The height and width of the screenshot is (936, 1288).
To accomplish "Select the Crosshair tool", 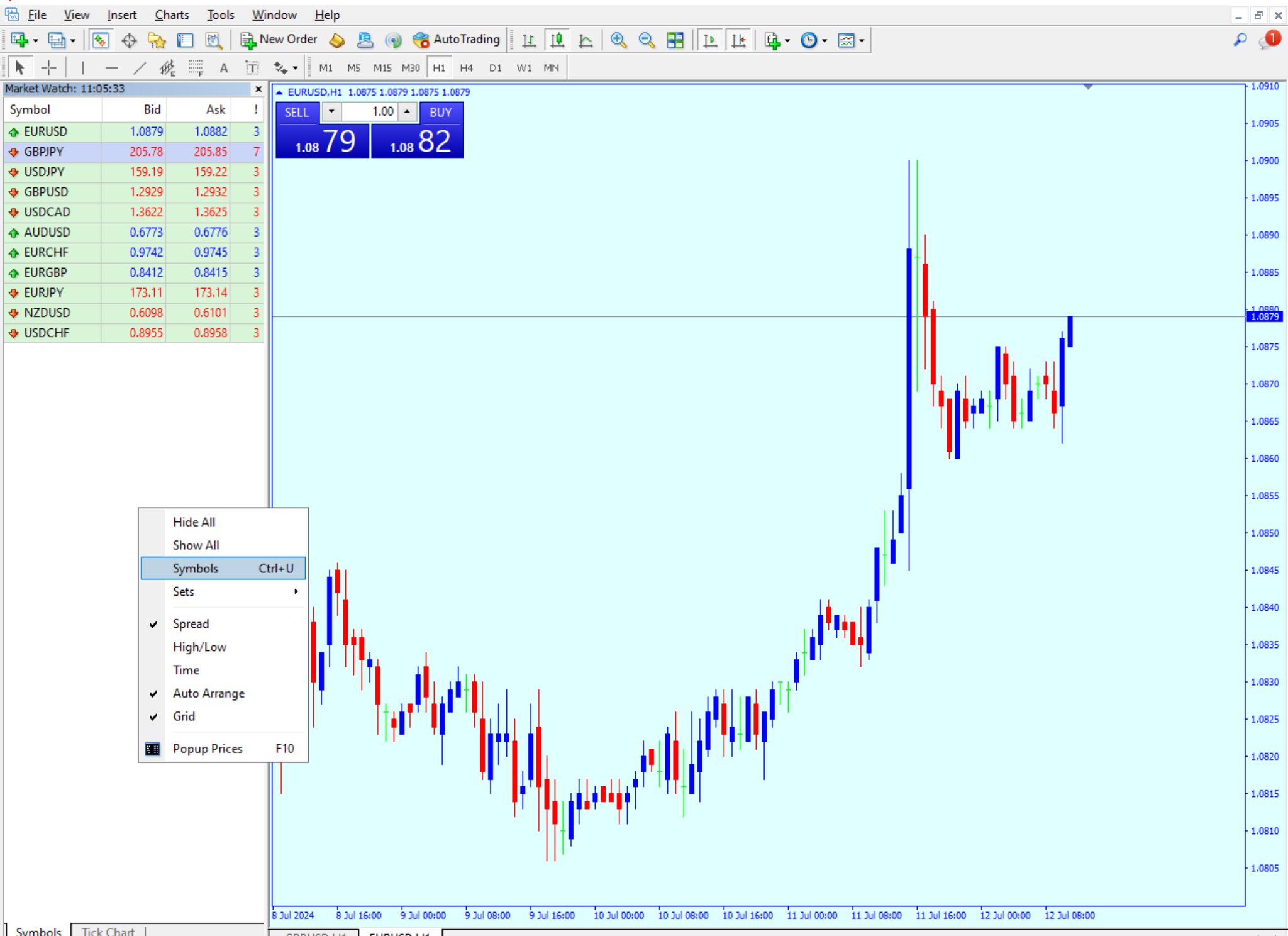I will point(48,67).
